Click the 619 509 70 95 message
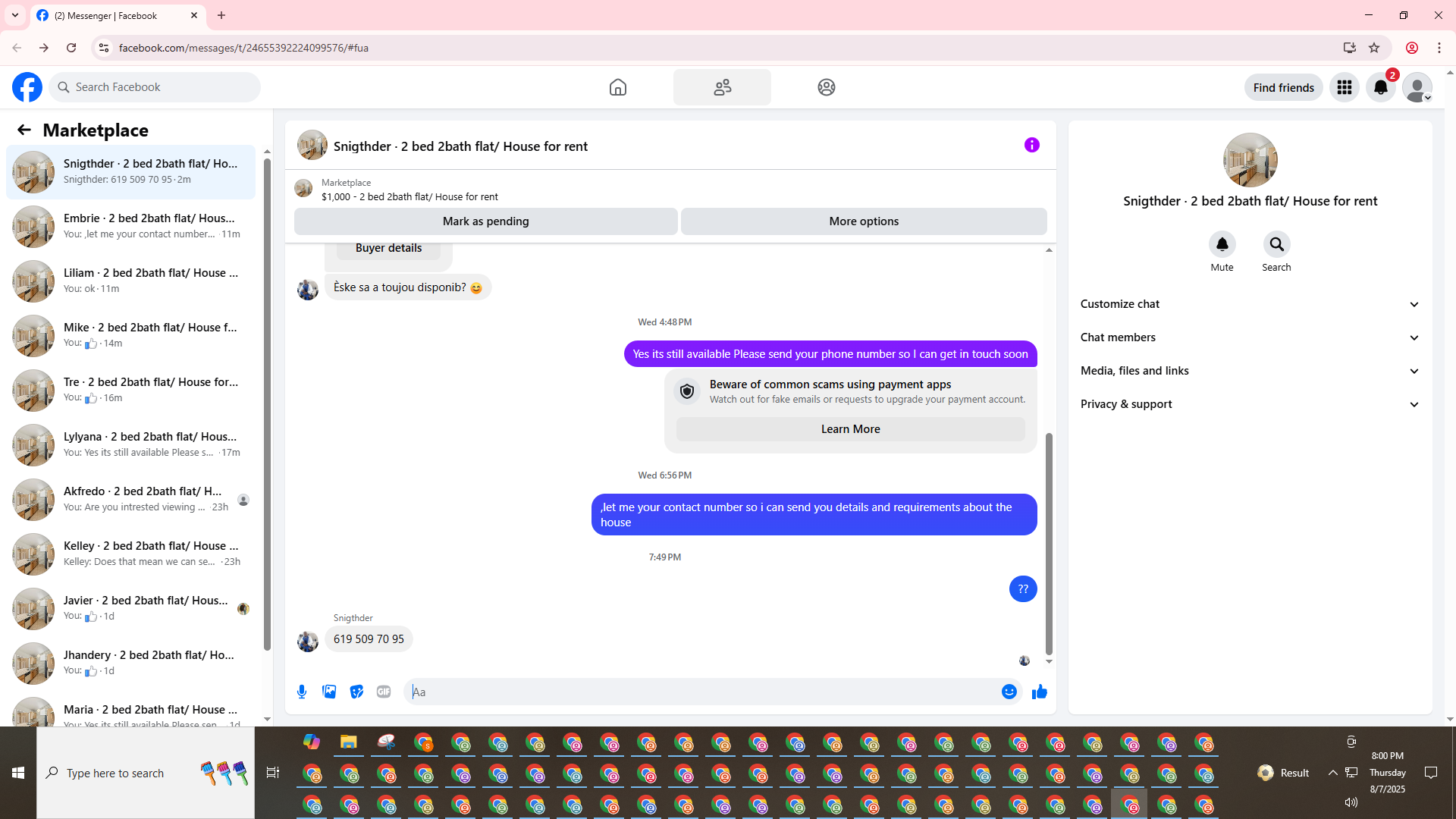Viewport: 1456px width, 819px height. pyautogui.click(x=369, y=639)
